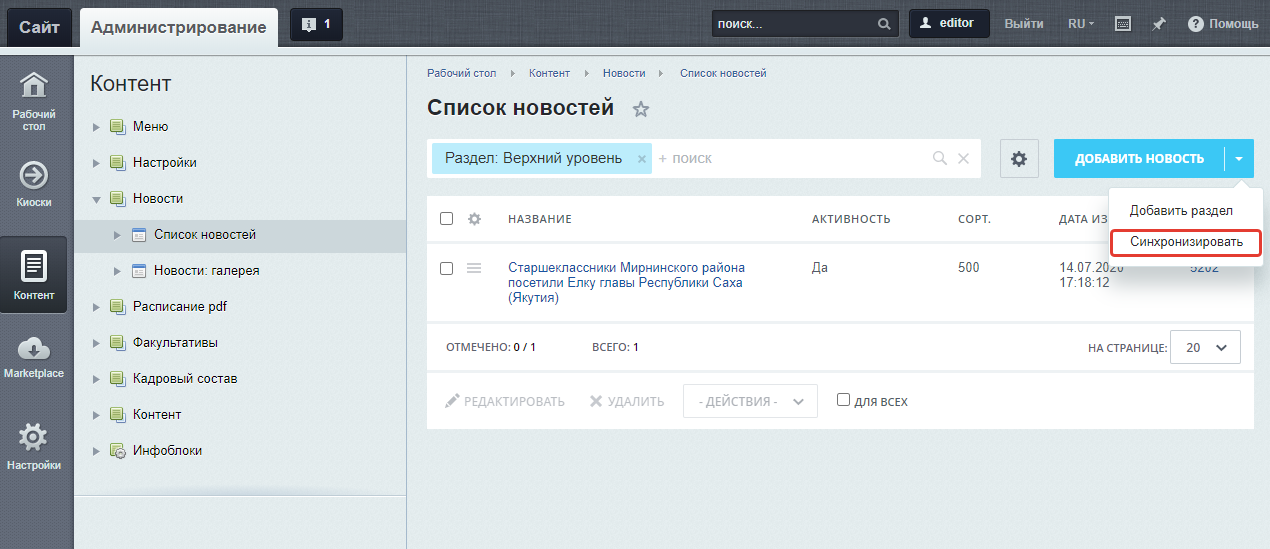Go to Новости breadcrumb

pos(624,73)
